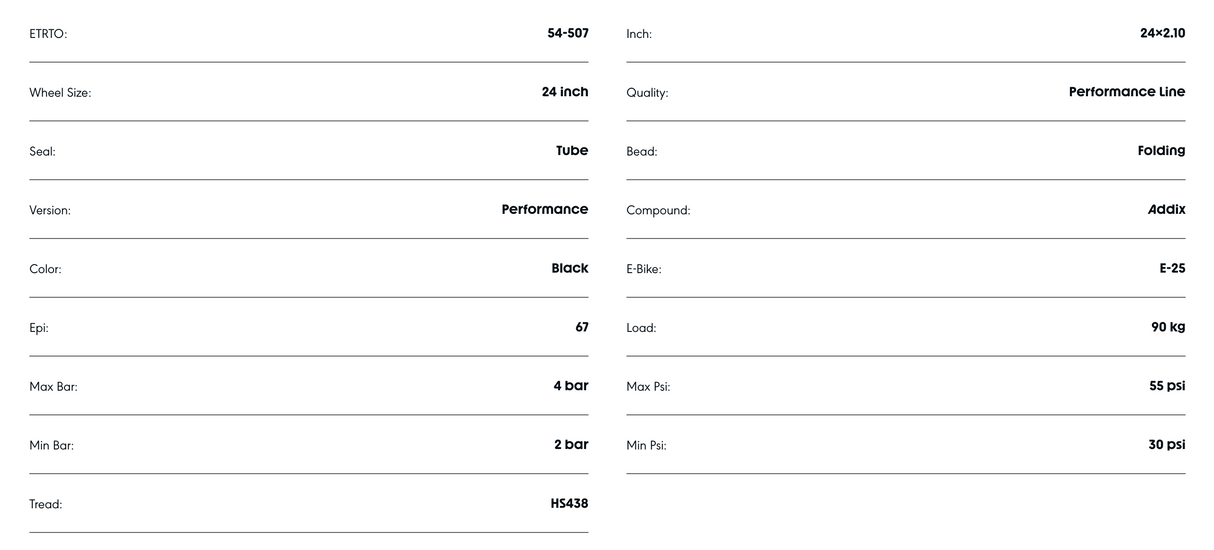The image size is (1214, 550).
Task: Select the E-25 E-Bike rating
Action: 1172,269
